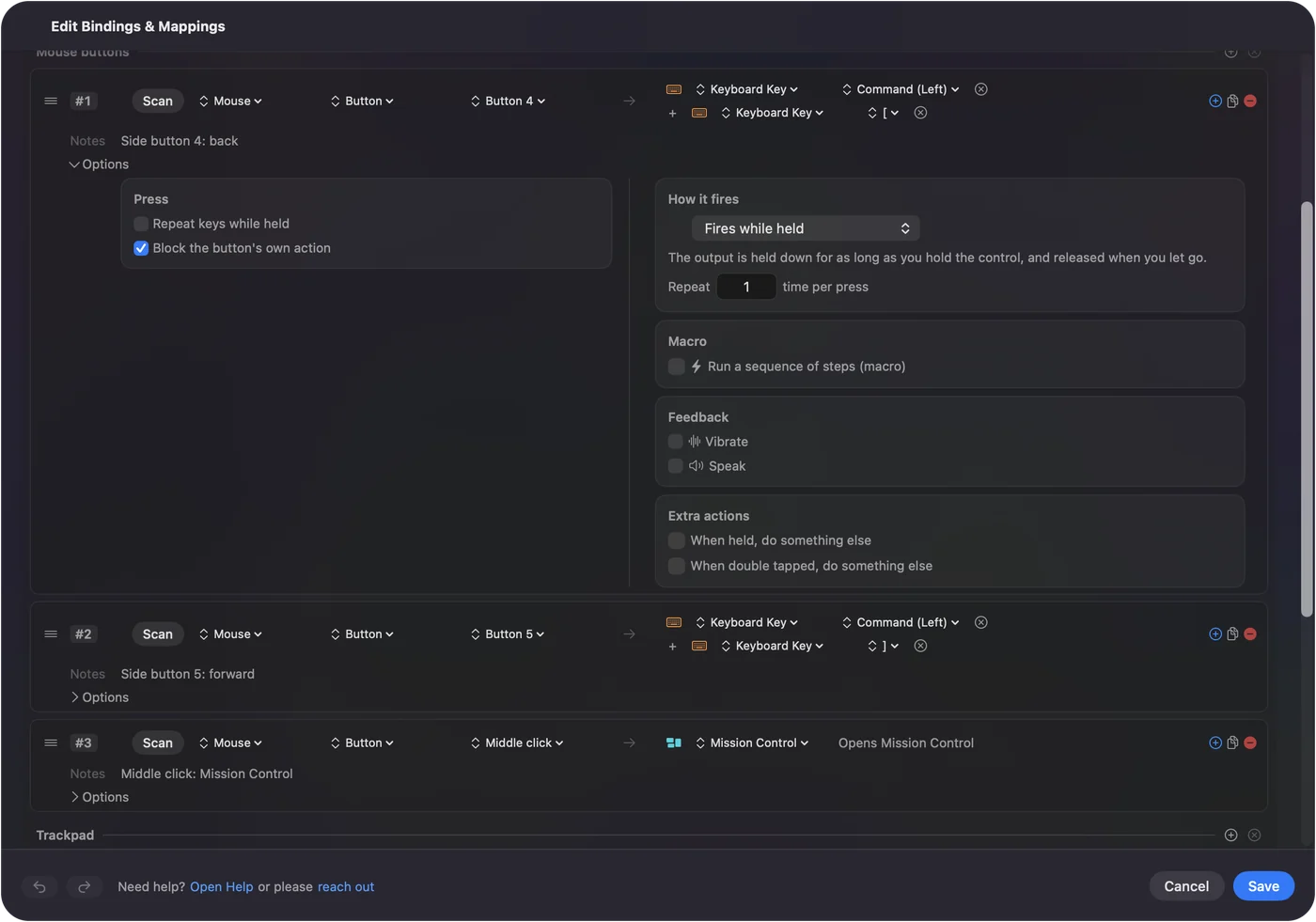The height and width of the screenshot is (922, 1316).
Task: Follow the reach out link
Action: pos(346,886)
